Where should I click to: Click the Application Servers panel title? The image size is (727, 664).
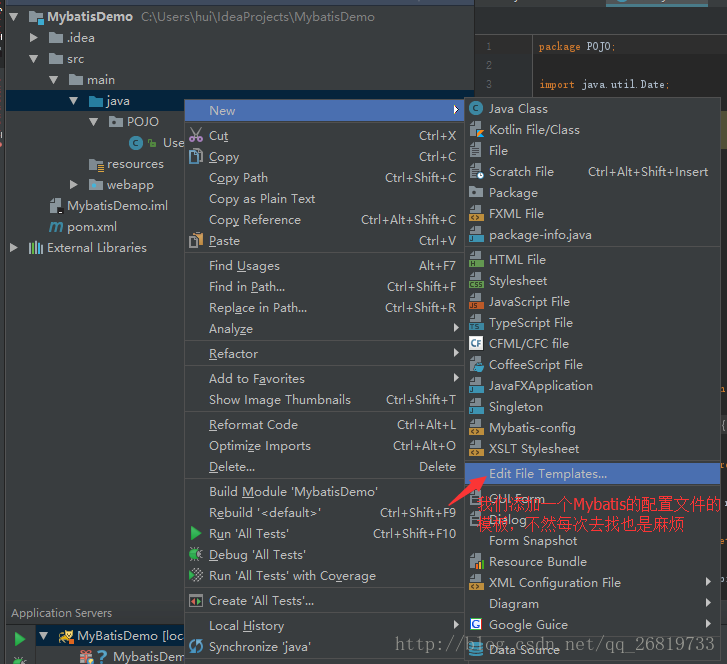(62, 613)
